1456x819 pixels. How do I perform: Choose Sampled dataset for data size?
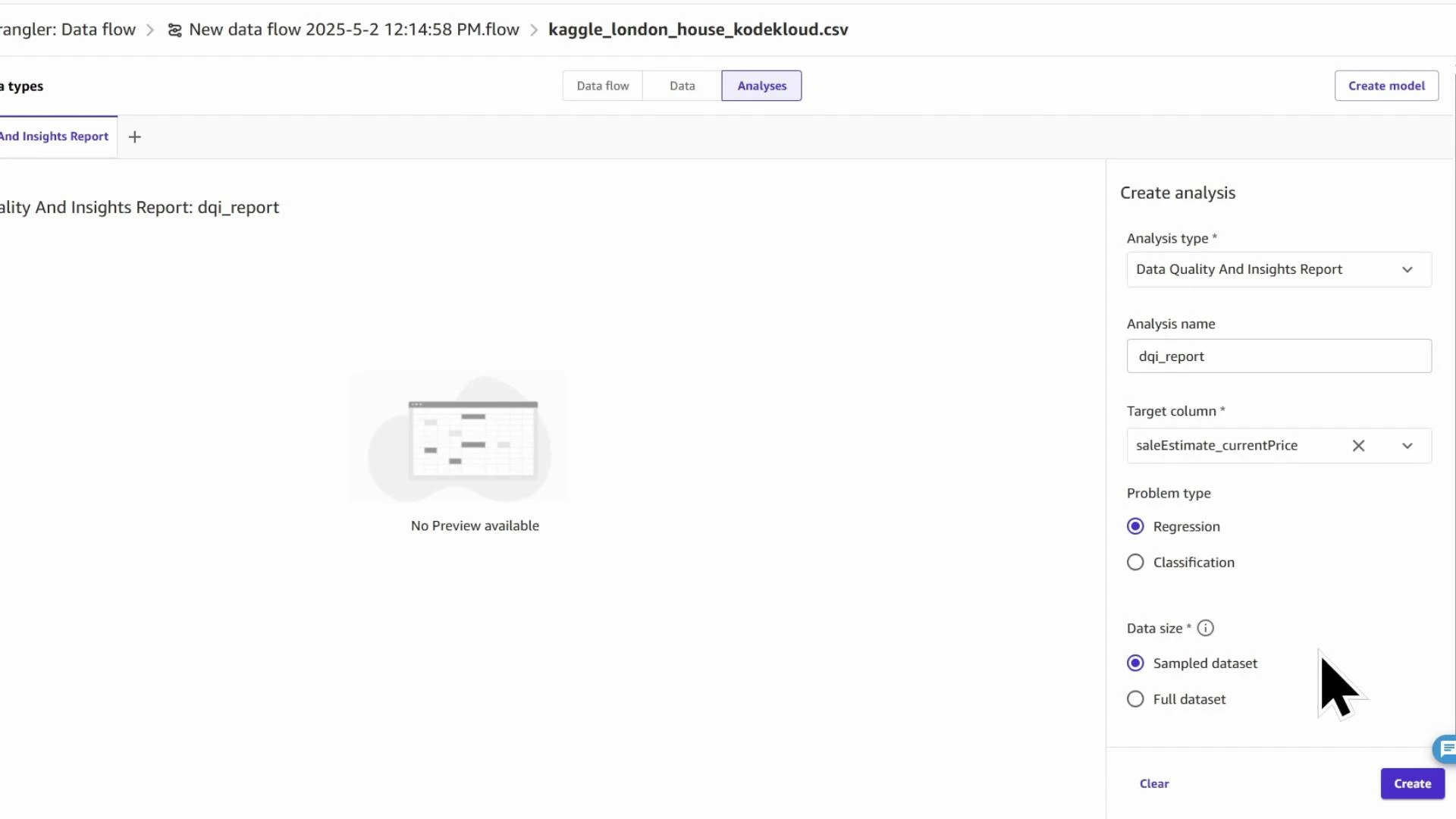tap(1134, 662)
